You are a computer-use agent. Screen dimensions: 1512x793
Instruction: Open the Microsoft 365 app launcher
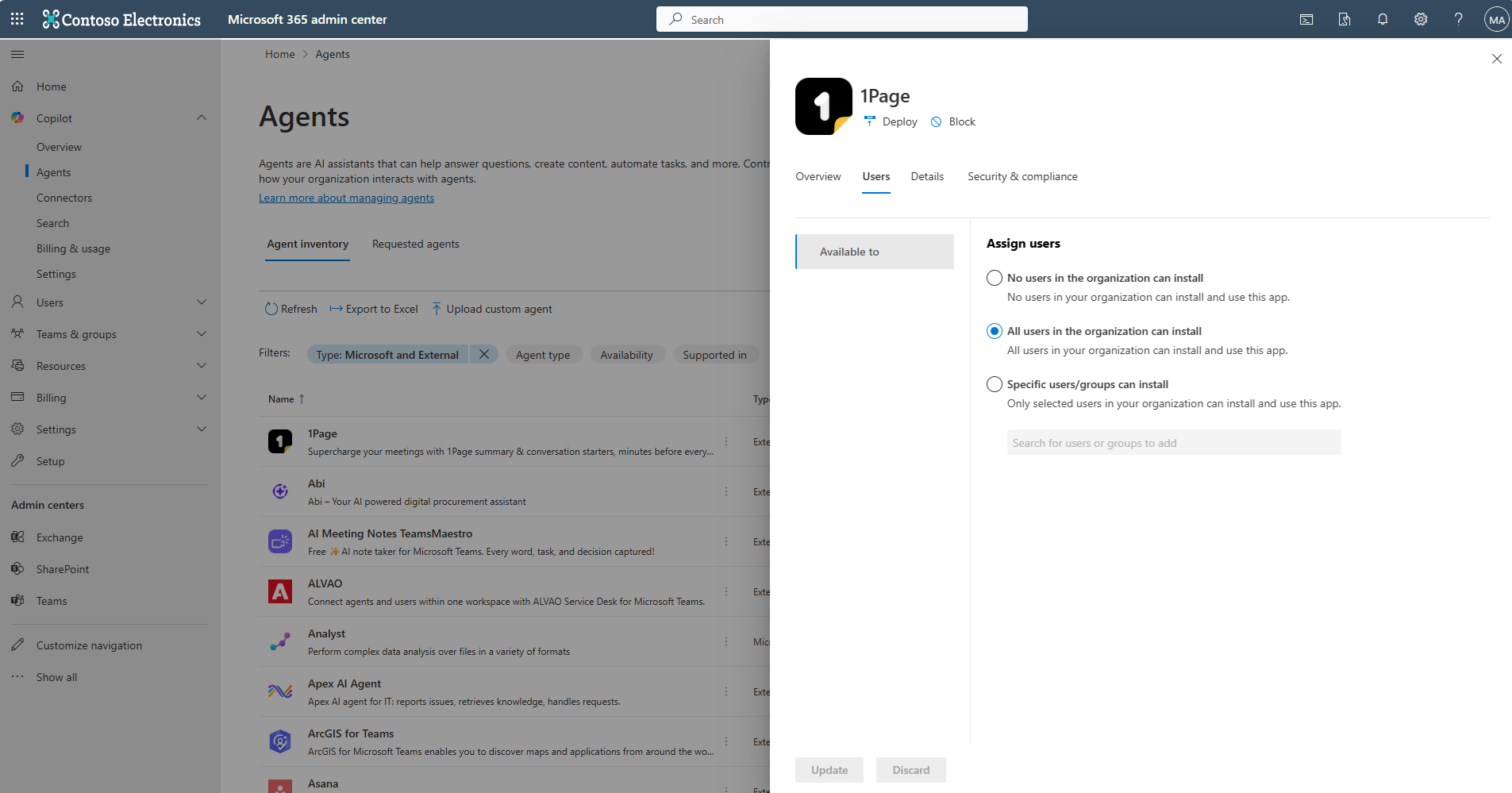pos(17,18)
